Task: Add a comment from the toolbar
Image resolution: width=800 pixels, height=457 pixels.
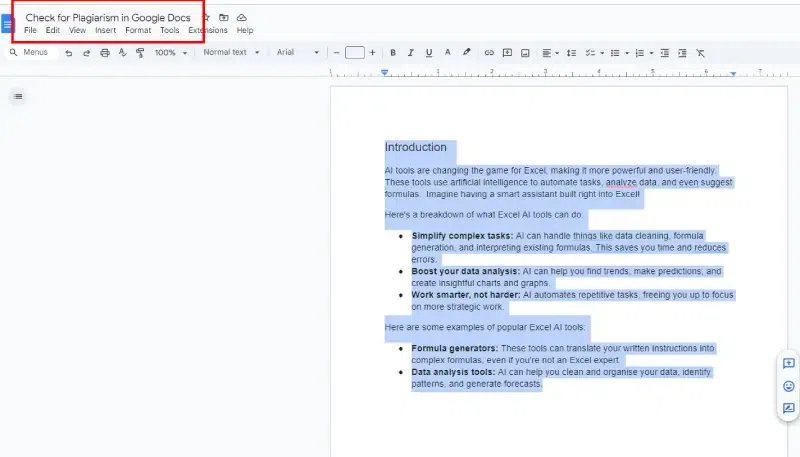Action: pos(507,53)
